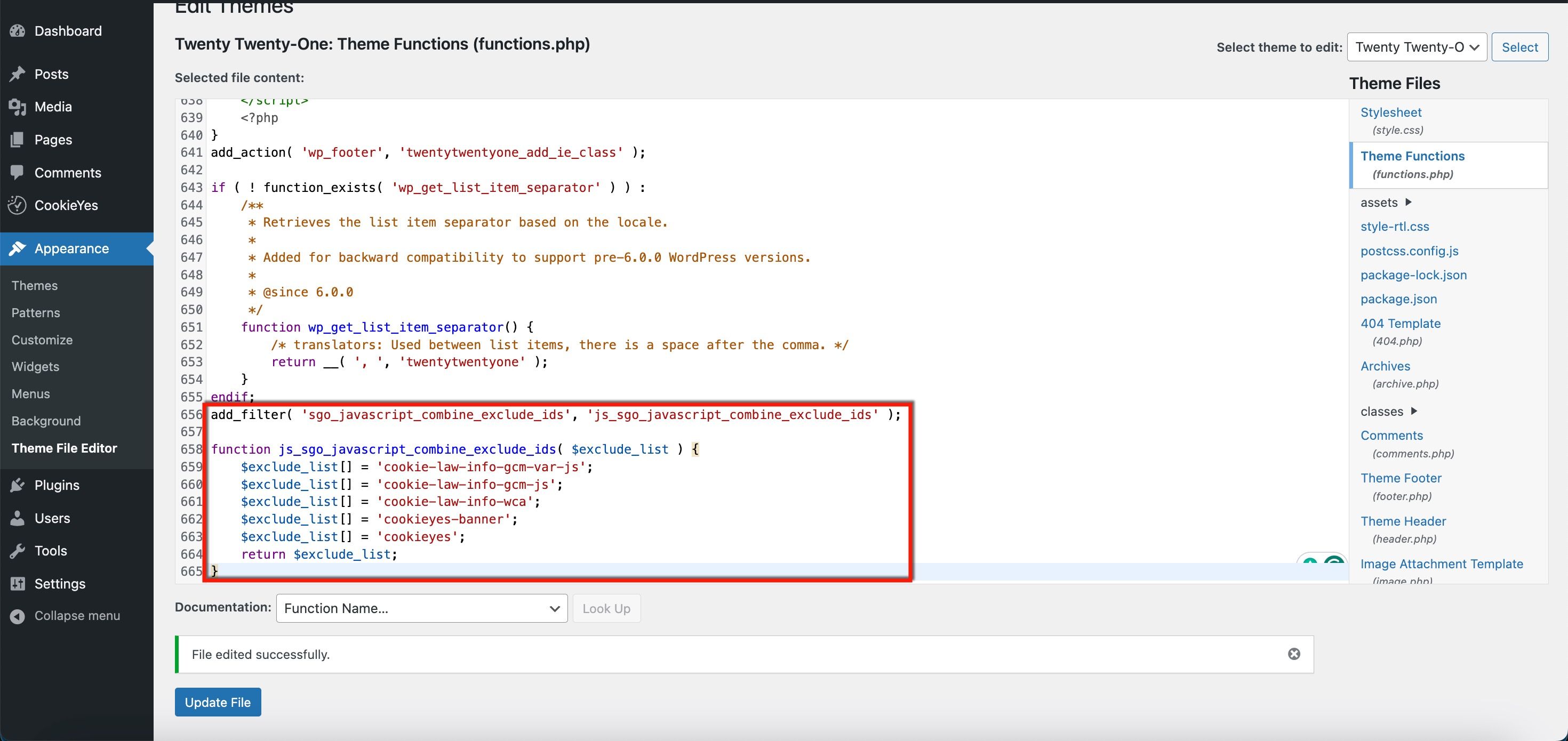Click the Collapse menu arrow icon
The image size is (1568, 741).
(x=18, y=616)
